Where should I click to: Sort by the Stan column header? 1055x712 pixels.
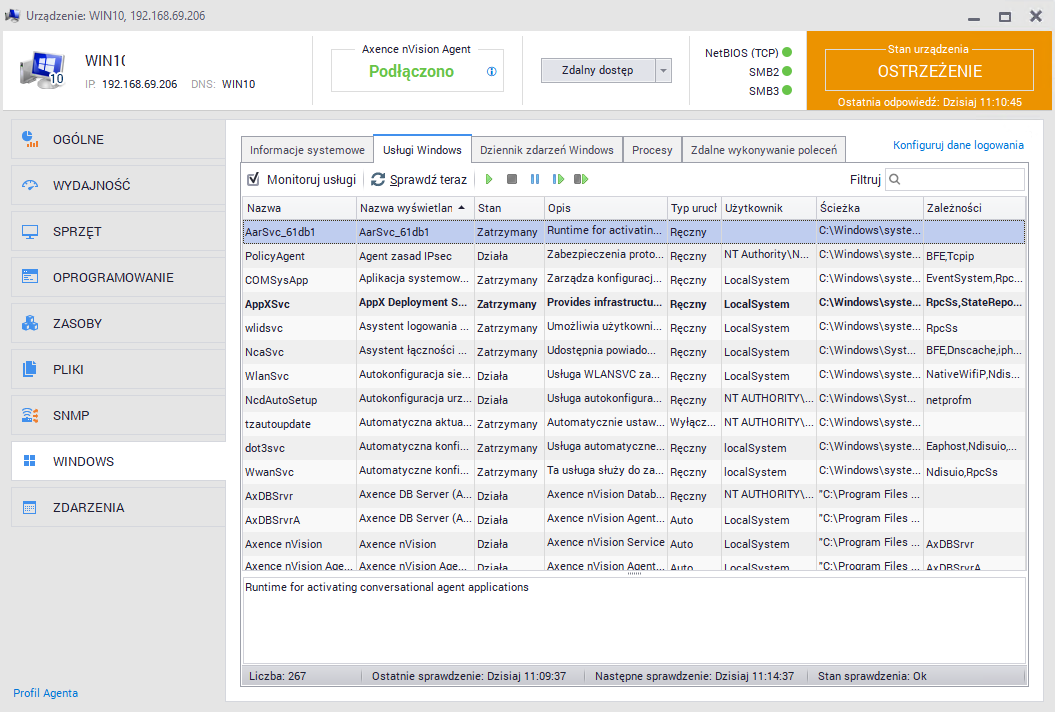(508, 208)
